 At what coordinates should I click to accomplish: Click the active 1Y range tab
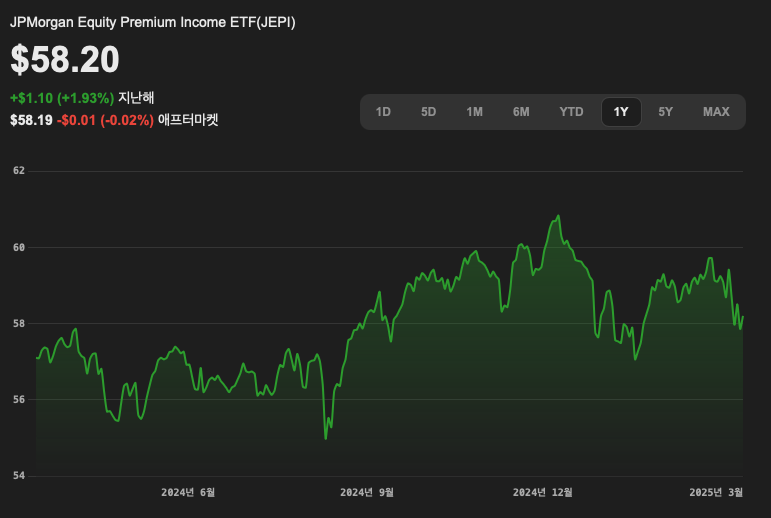(x=621, y=112)
